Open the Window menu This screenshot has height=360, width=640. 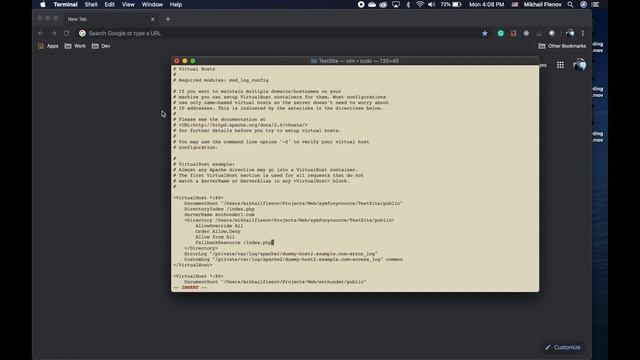click(152, 4)
